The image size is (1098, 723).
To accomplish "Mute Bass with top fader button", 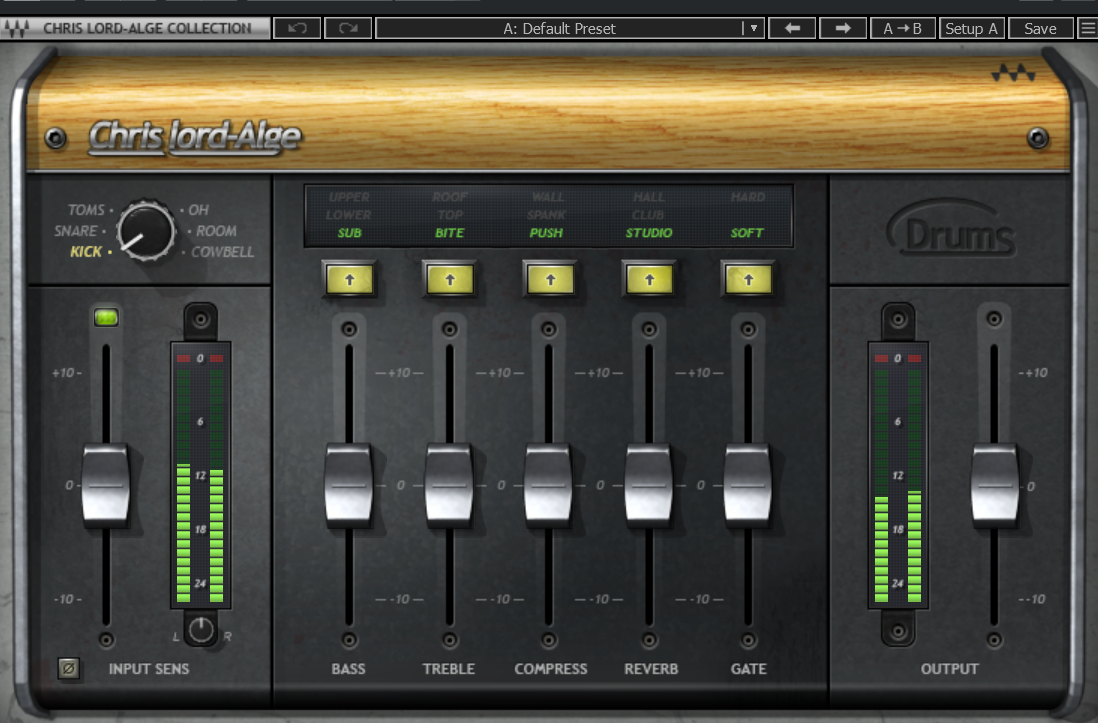I will tap(349, 329).
